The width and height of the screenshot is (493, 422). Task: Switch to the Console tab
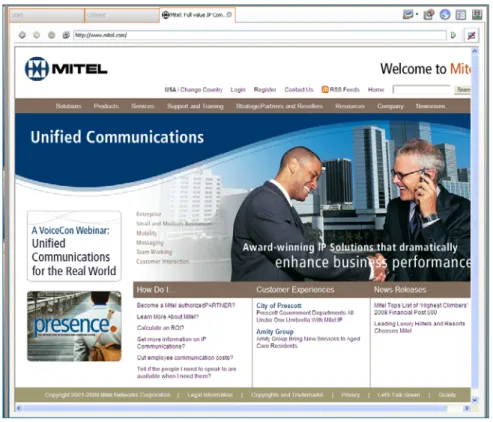(x=122, y=15)
